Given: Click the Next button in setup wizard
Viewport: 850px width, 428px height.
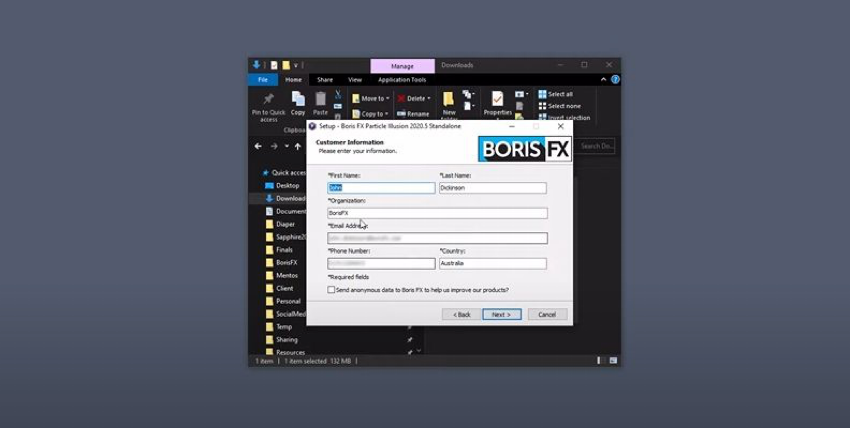Looking at the screenshot, I should [502, 314].
